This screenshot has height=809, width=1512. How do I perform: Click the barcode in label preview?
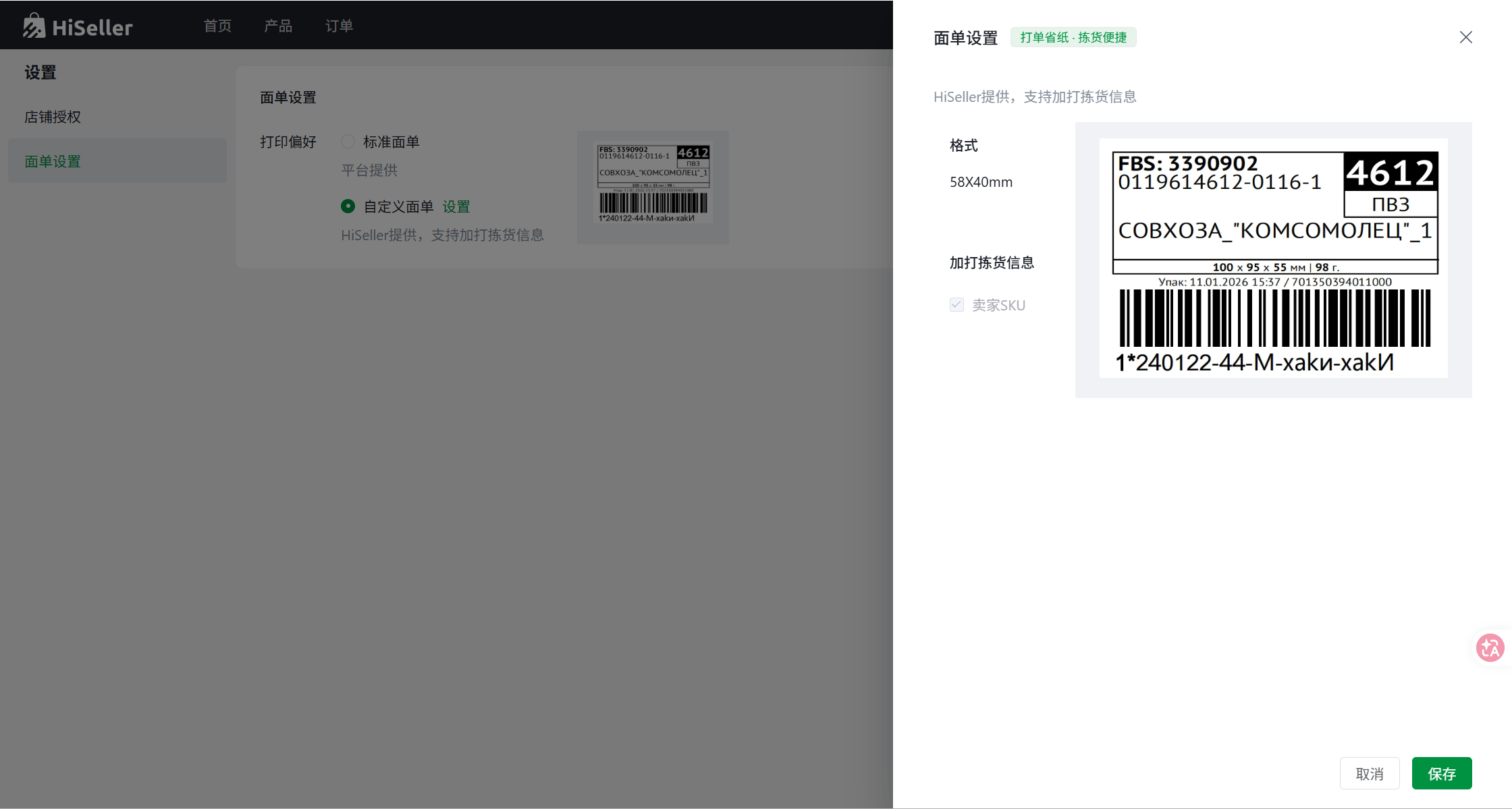(x=1274, y=318)
